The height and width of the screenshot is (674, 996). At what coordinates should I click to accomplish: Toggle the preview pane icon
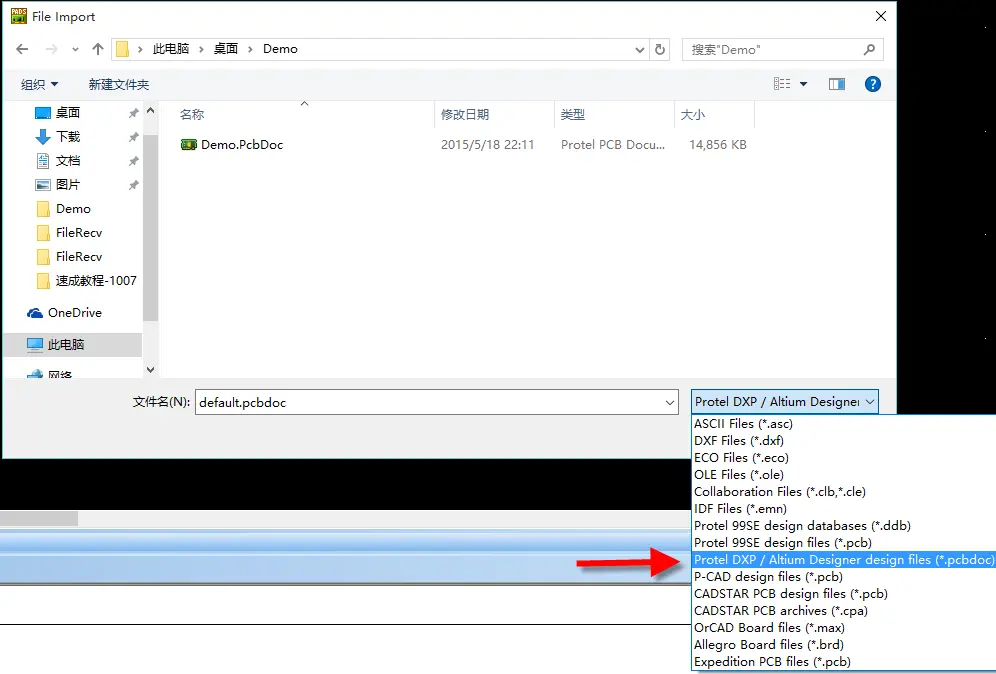[837, 84]
